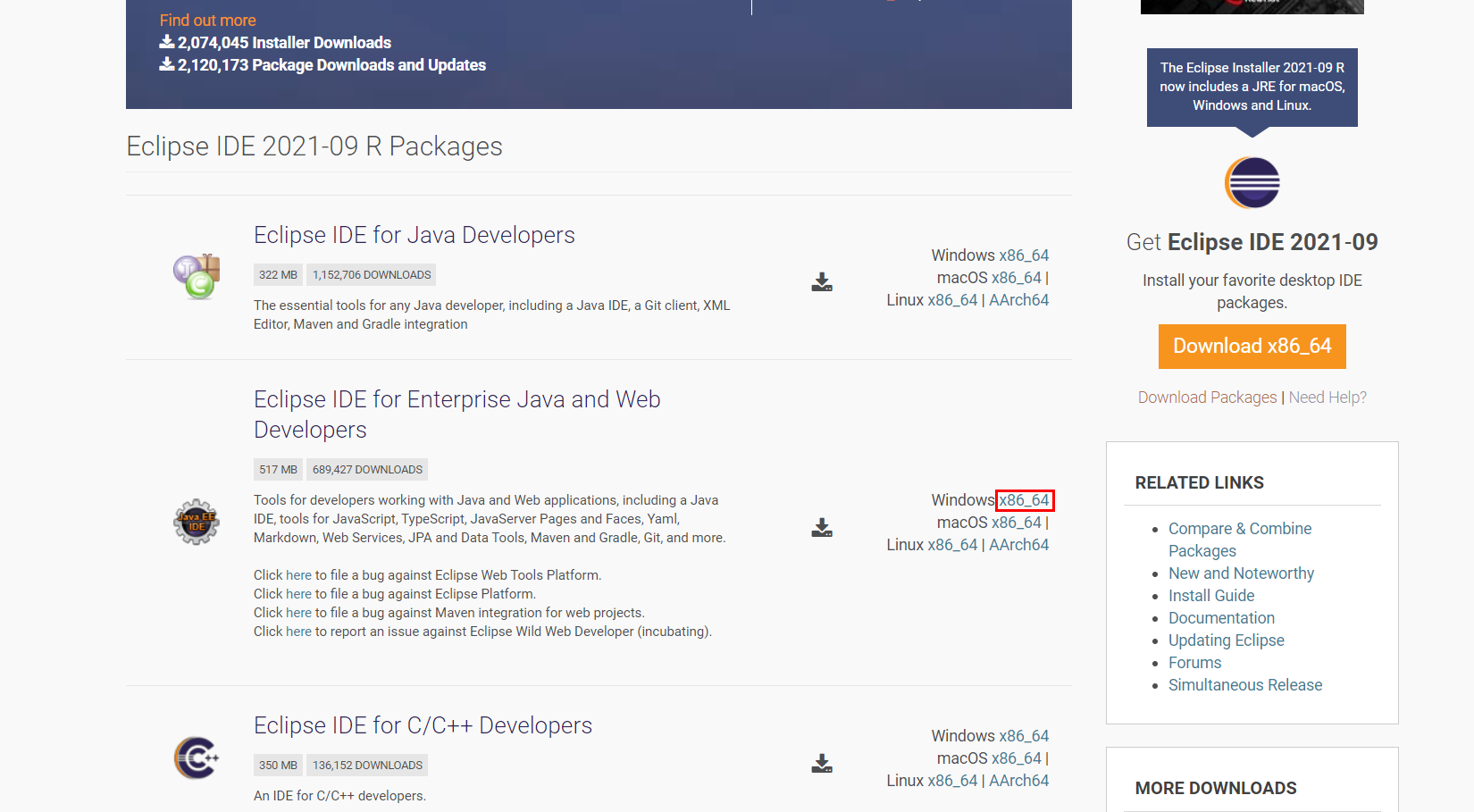Image resolution: width=1474 pixels, height=812 pixels.
Task: Click the Eclipse logo in the sidebar
Action: coord(1252,182)
